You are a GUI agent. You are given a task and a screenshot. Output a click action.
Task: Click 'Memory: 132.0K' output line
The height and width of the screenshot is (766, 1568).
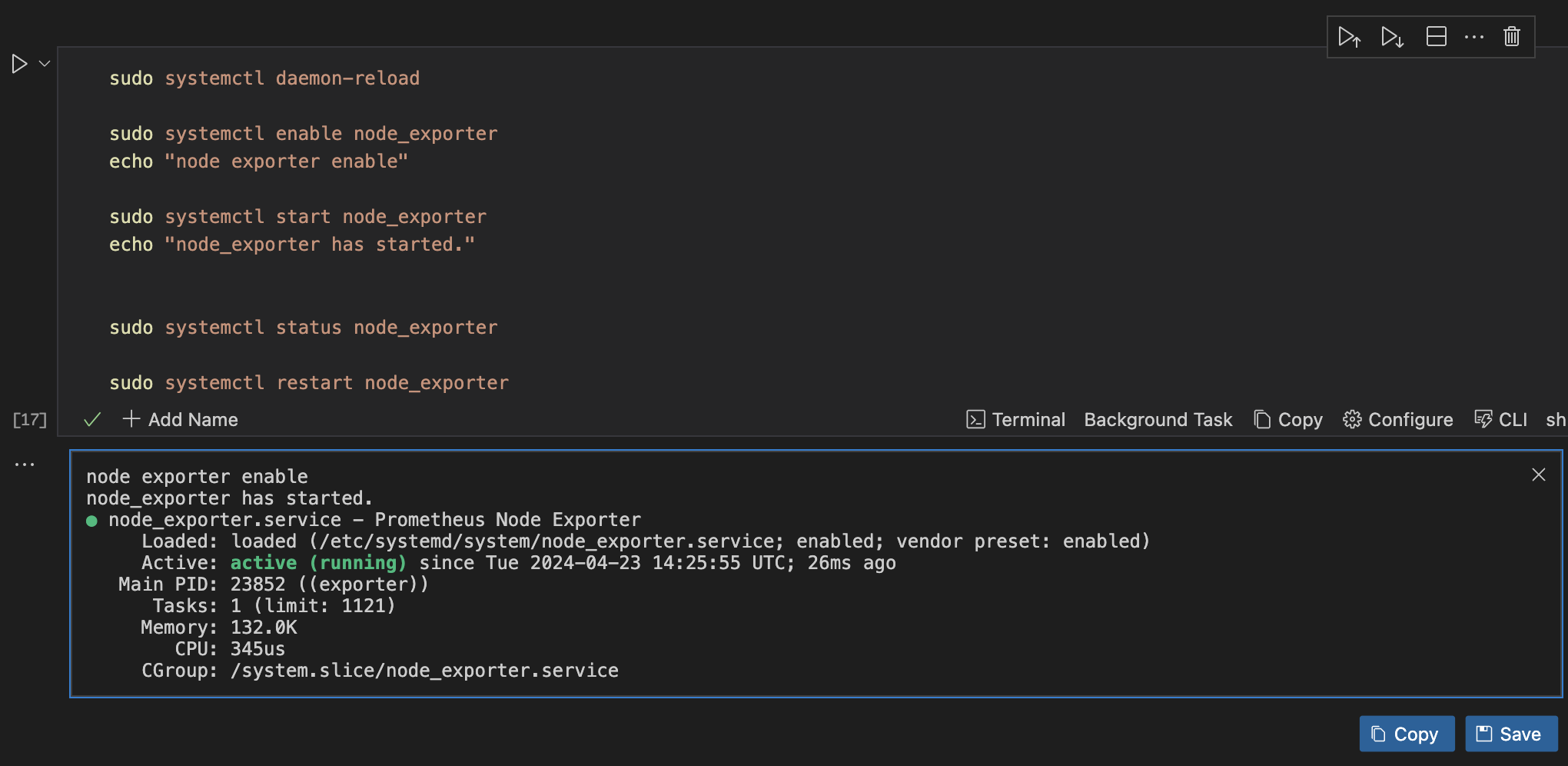point(219,628)
